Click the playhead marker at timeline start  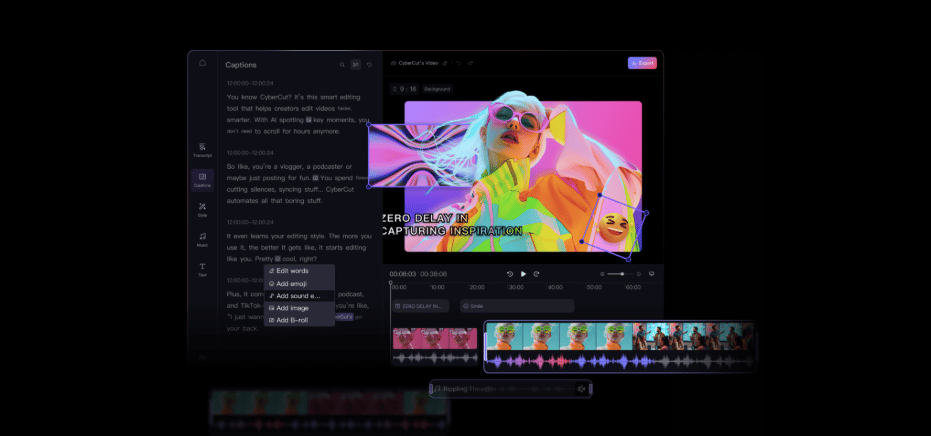(x=391, y=285)
